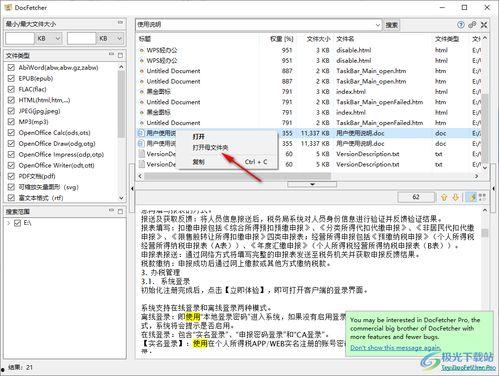Disable MP3(mp3) file type

point(11,122)
